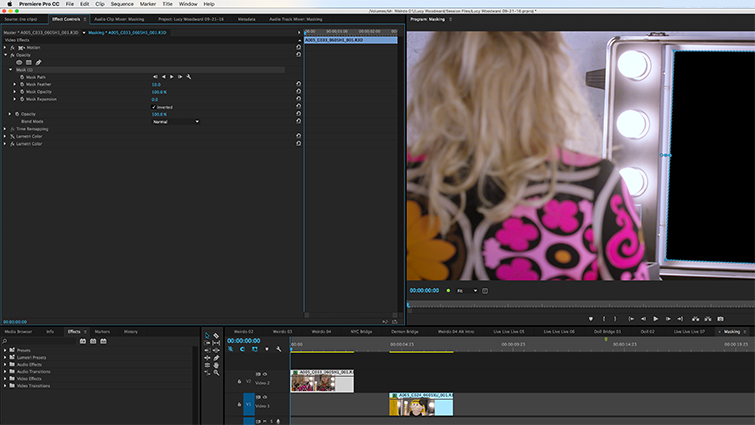Screen dimensions: 755x425
Task: Collapse the Opacity effect
Action: tap(5, 55)
